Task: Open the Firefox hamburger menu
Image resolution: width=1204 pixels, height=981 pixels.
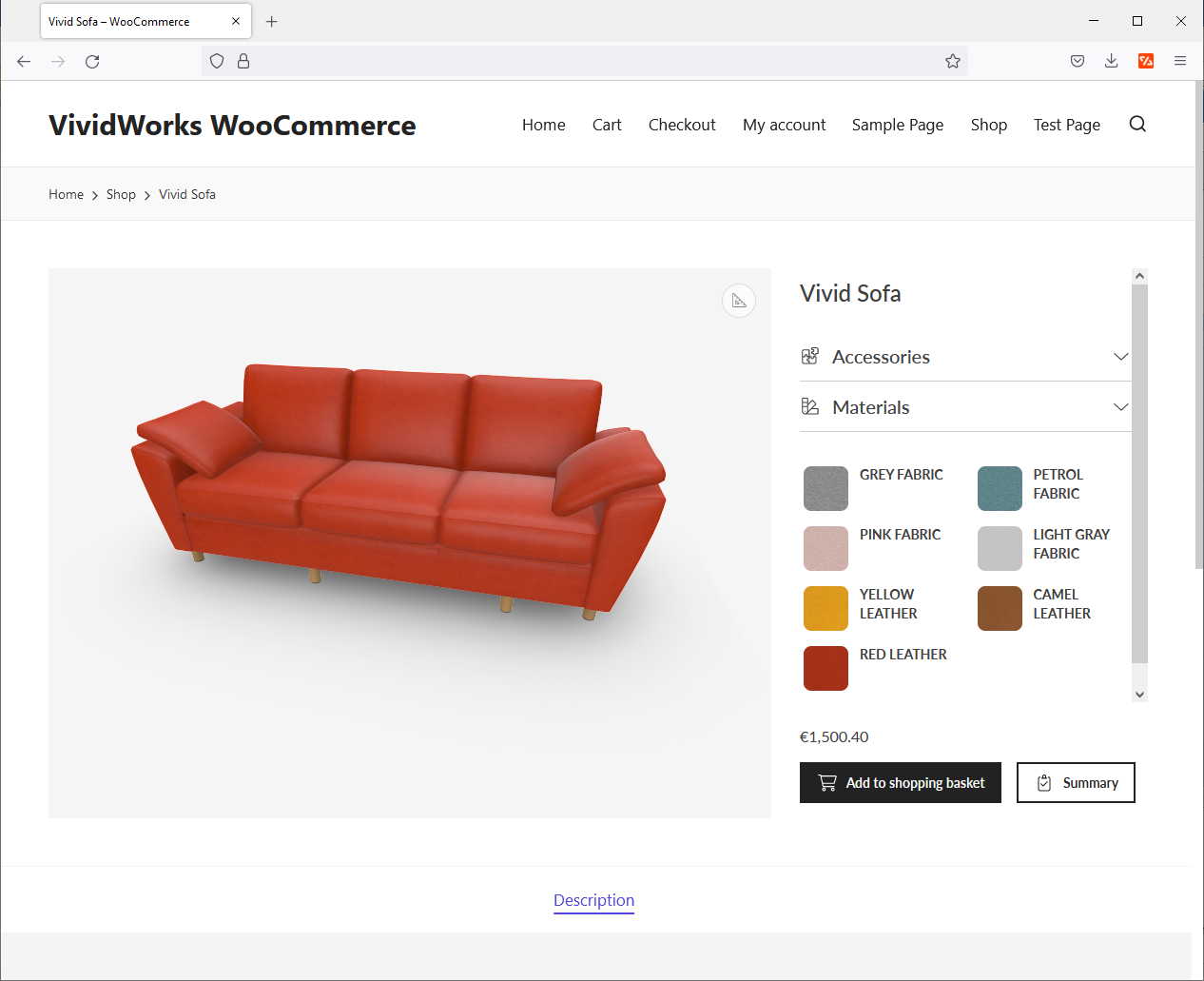Action: 1180,61
